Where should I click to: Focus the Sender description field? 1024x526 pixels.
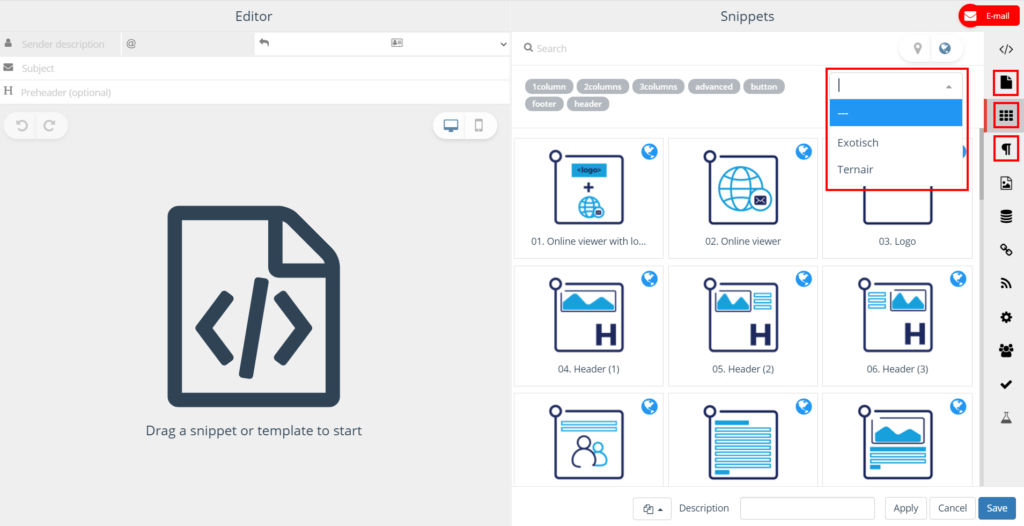[x=63, y=44]
